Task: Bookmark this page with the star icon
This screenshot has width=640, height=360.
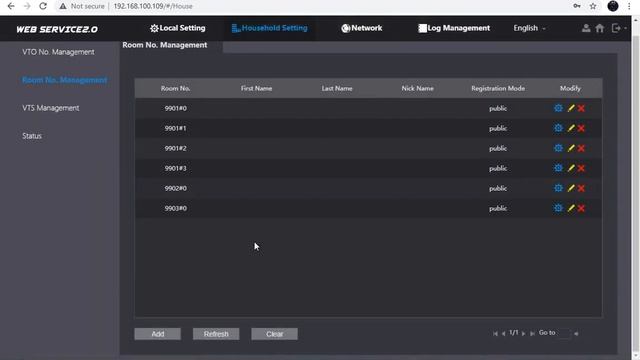Action: 593,6
